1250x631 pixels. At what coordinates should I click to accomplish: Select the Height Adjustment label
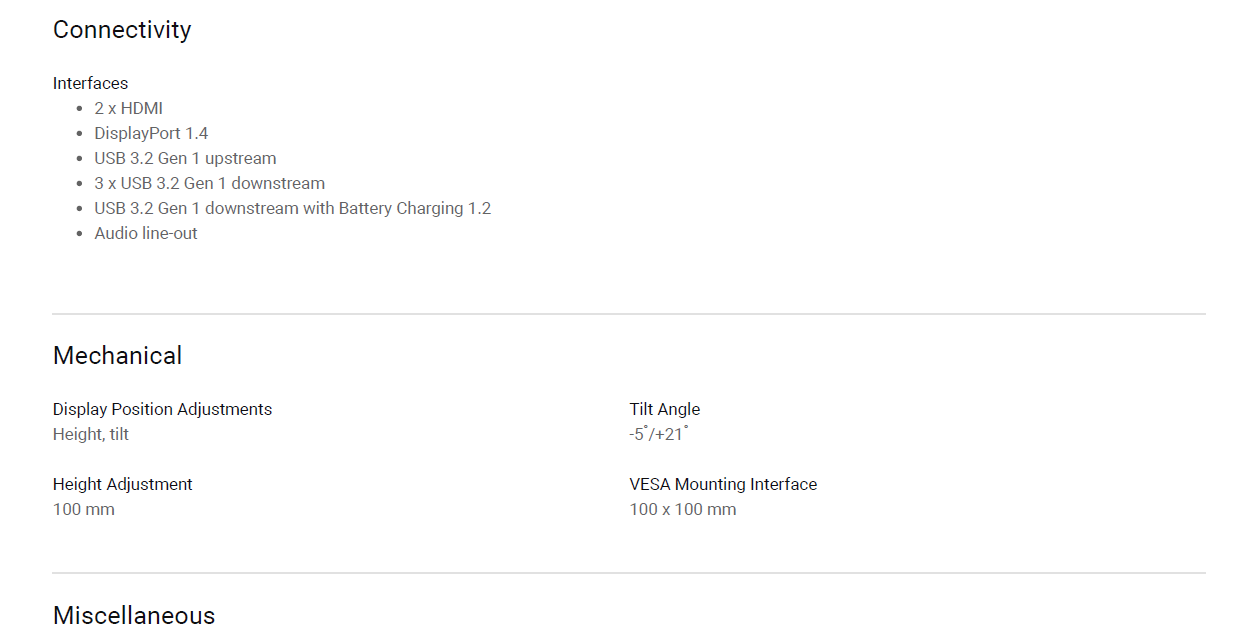click(x=123, y=484)
